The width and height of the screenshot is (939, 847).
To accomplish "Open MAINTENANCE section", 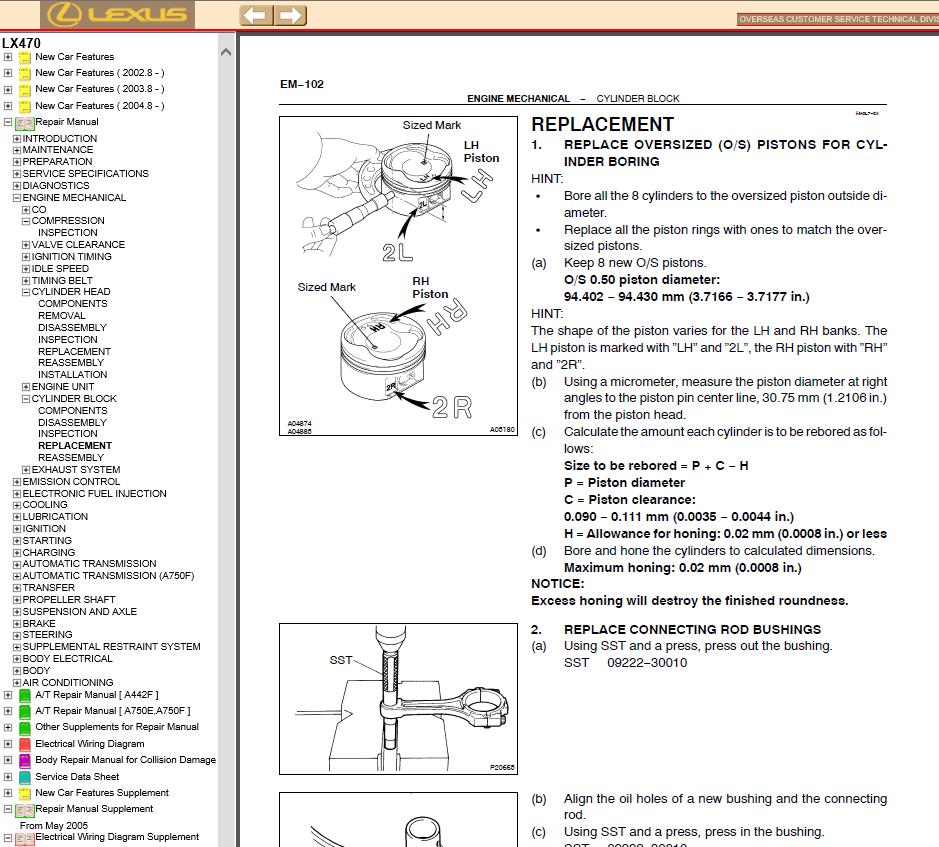I will click(57, 150).
